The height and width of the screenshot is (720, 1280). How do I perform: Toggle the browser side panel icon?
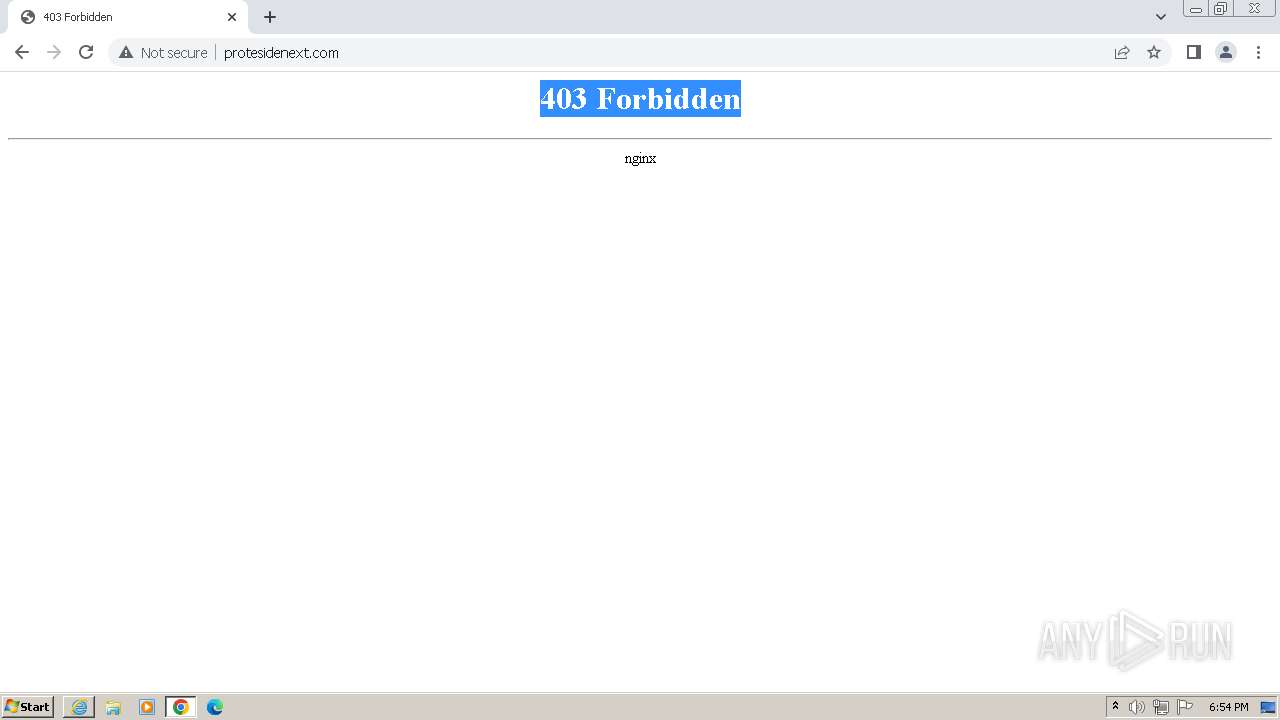tap(1193, 52)
